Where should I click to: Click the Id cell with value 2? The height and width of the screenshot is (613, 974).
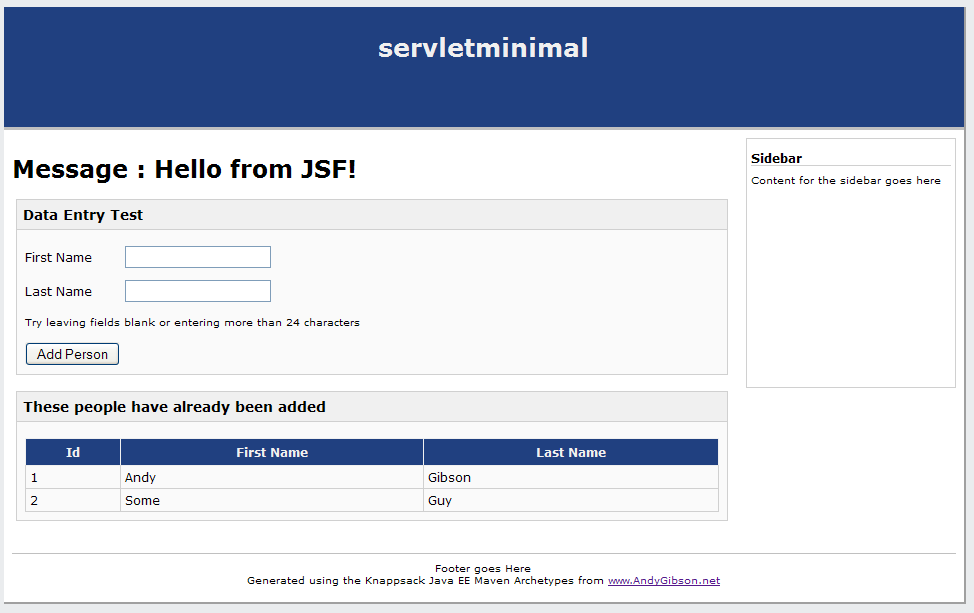(x=73, y=501)
